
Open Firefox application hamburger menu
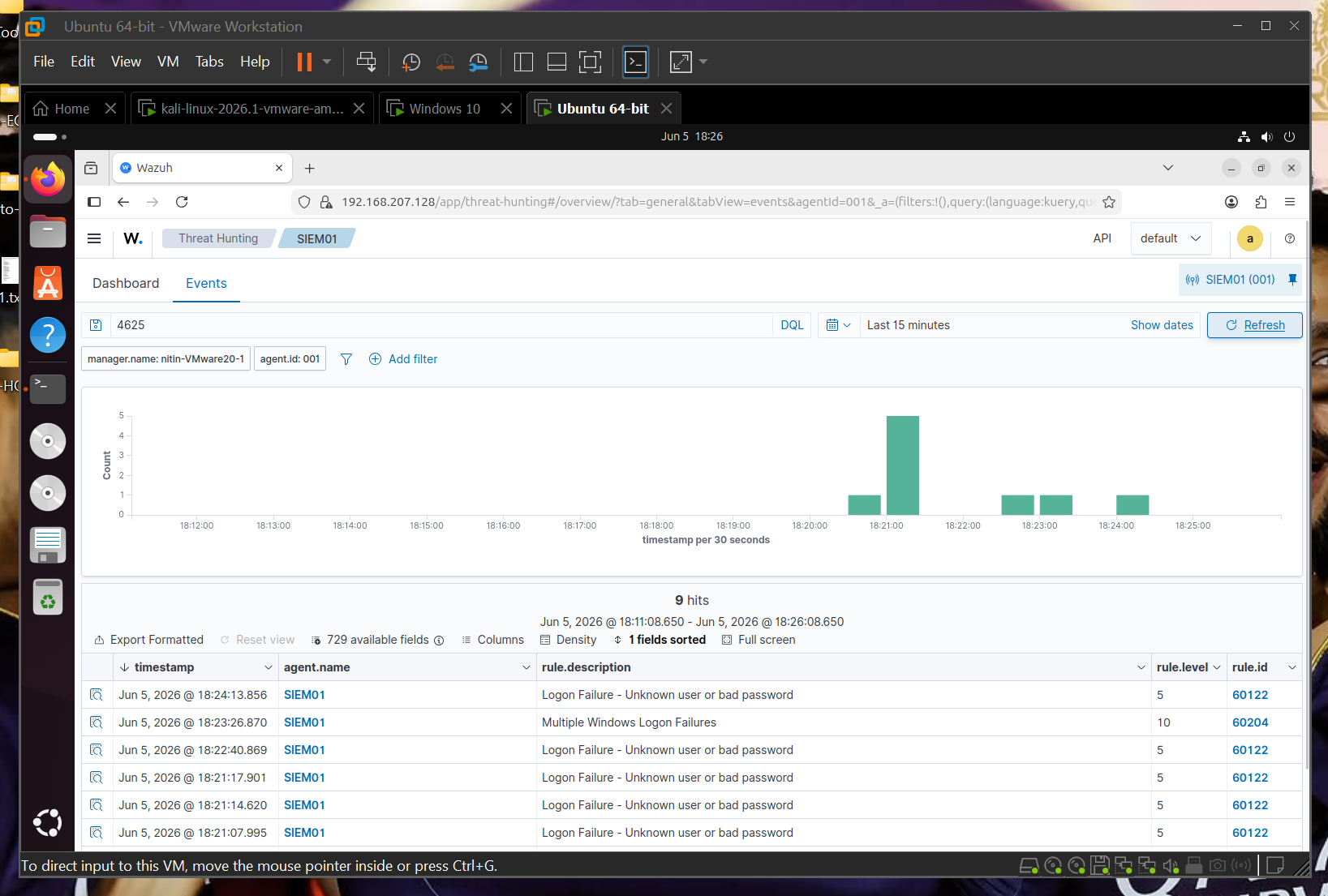pos(1290,202)
